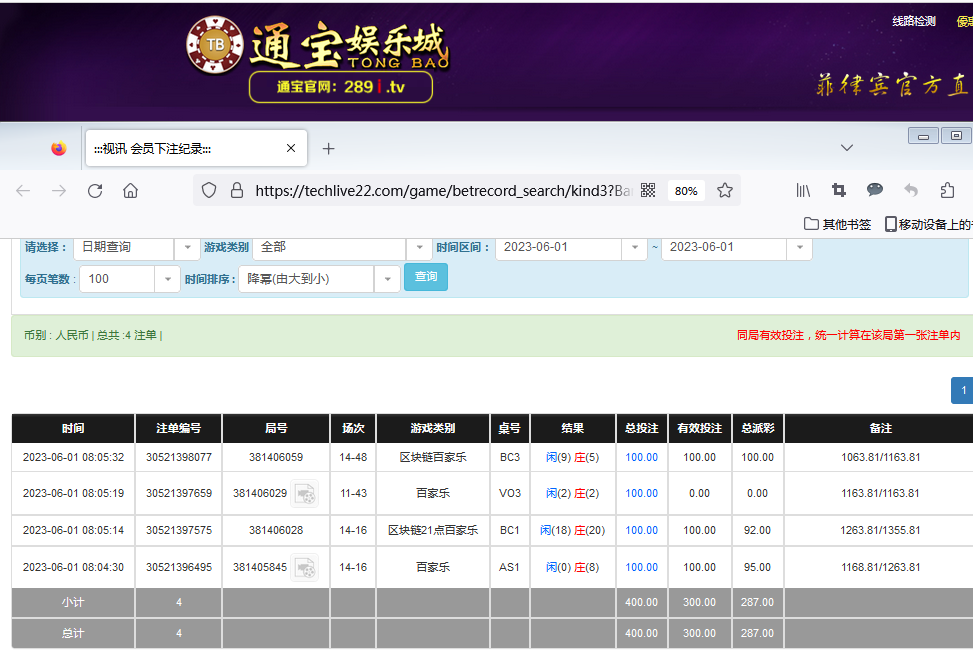Switch to the 视讯 会员下注纪录 tab
The image size is (973, 658).
click(180, 148)
